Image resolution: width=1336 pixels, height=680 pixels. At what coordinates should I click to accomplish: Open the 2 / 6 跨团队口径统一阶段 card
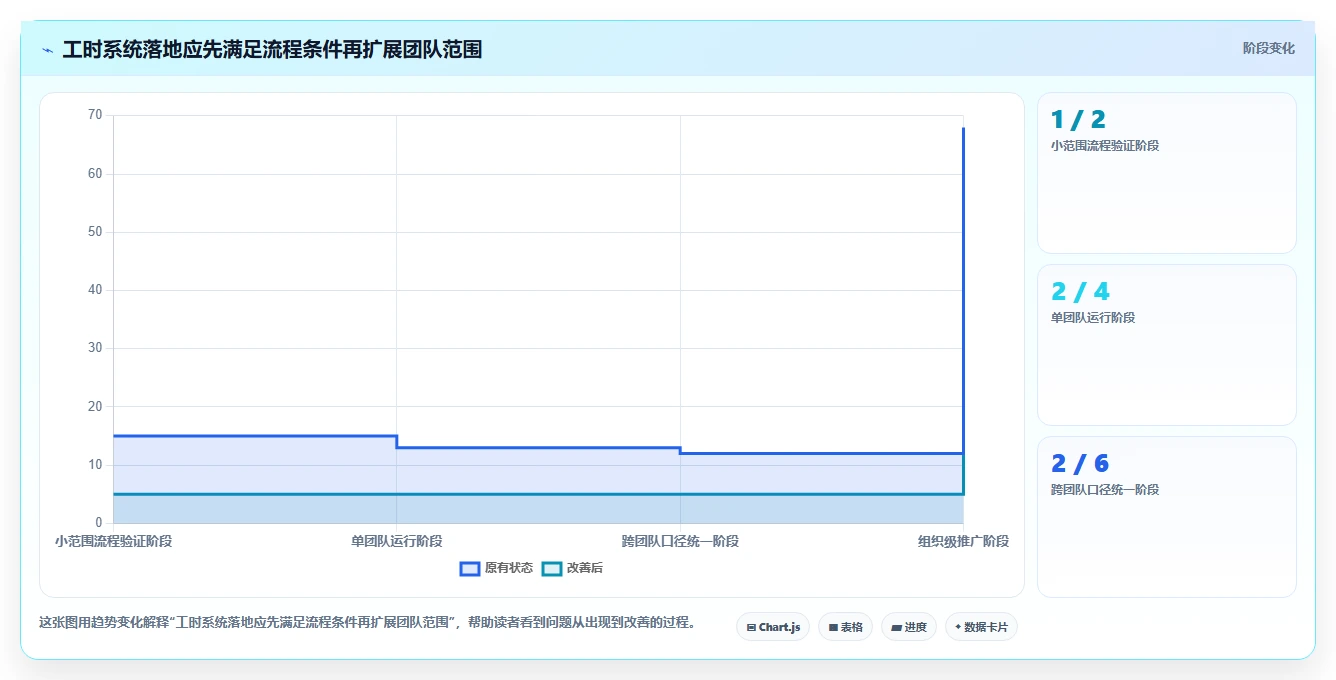tap(1167, 517)
